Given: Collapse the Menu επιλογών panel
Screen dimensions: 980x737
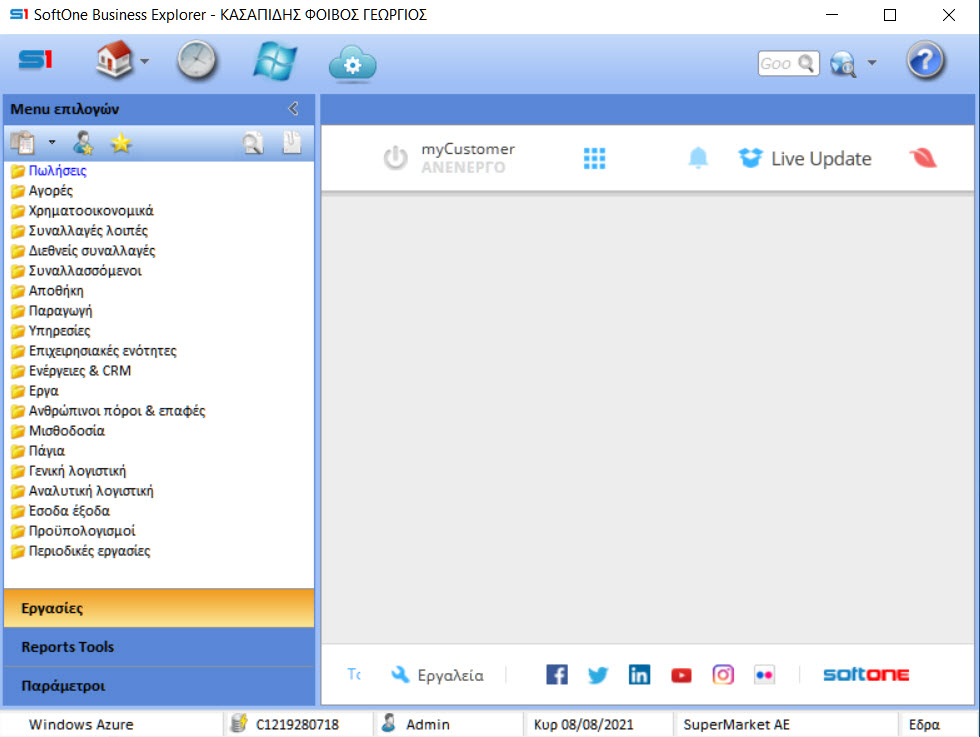Looking at the screenshot, I should tap(293, 109).
